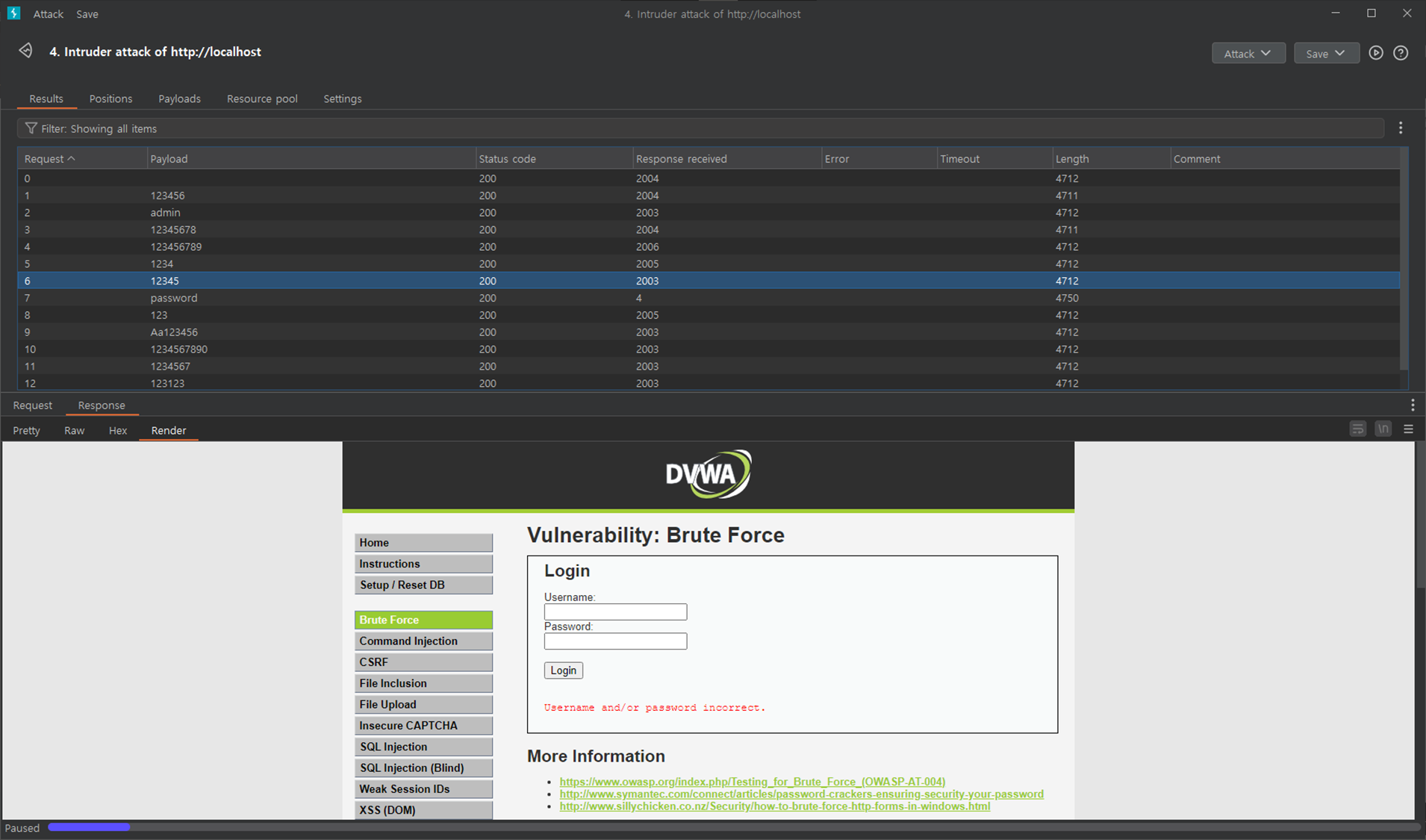Switch to the Results tab
1426x840 pixels.
[46, 99]
